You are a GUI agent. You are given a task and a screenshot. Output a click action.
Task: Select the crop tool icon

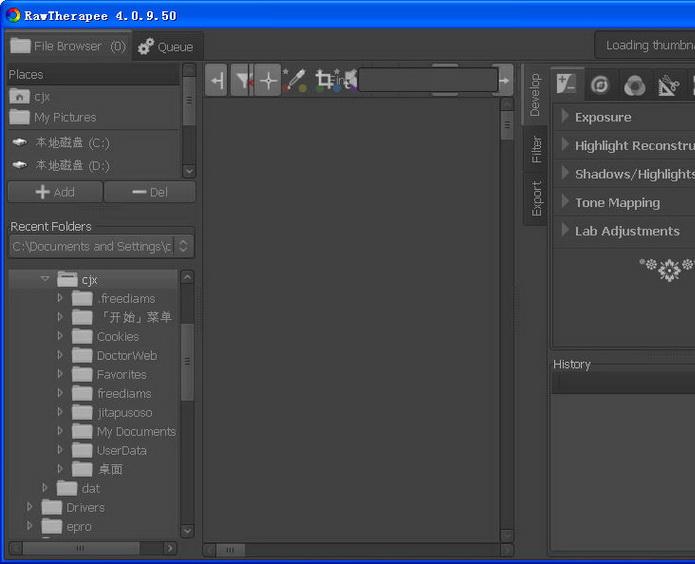(x=324, y=80)
